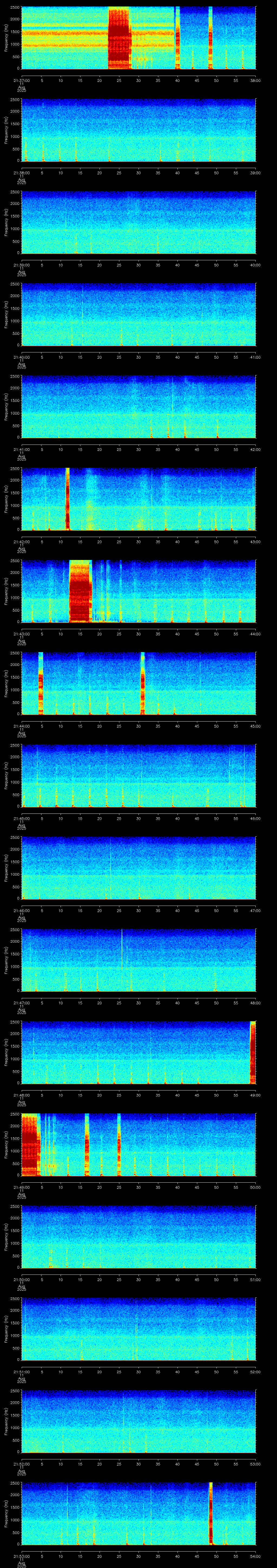Open the spectrogram panel starting at 21:50:00
Image resolution: width=277 pixels, height=1568 pixels.
click(138, 1237)
